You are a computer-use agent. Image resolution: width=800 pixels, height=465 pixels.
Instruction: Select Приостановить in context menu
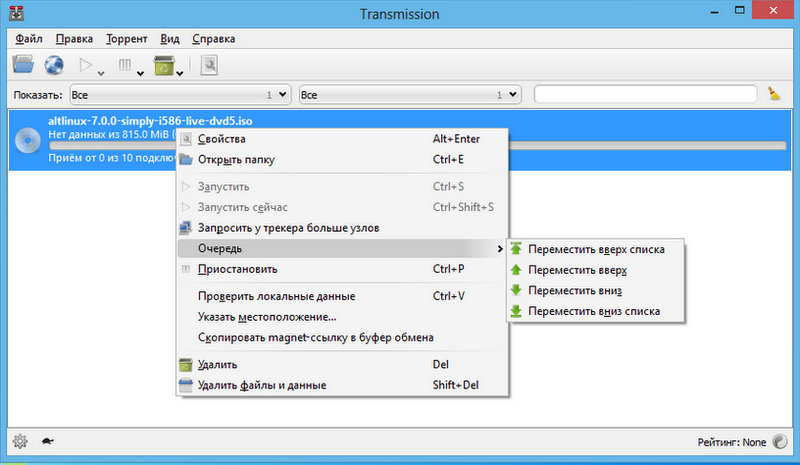pyautogui.click(x=342, y=269)
